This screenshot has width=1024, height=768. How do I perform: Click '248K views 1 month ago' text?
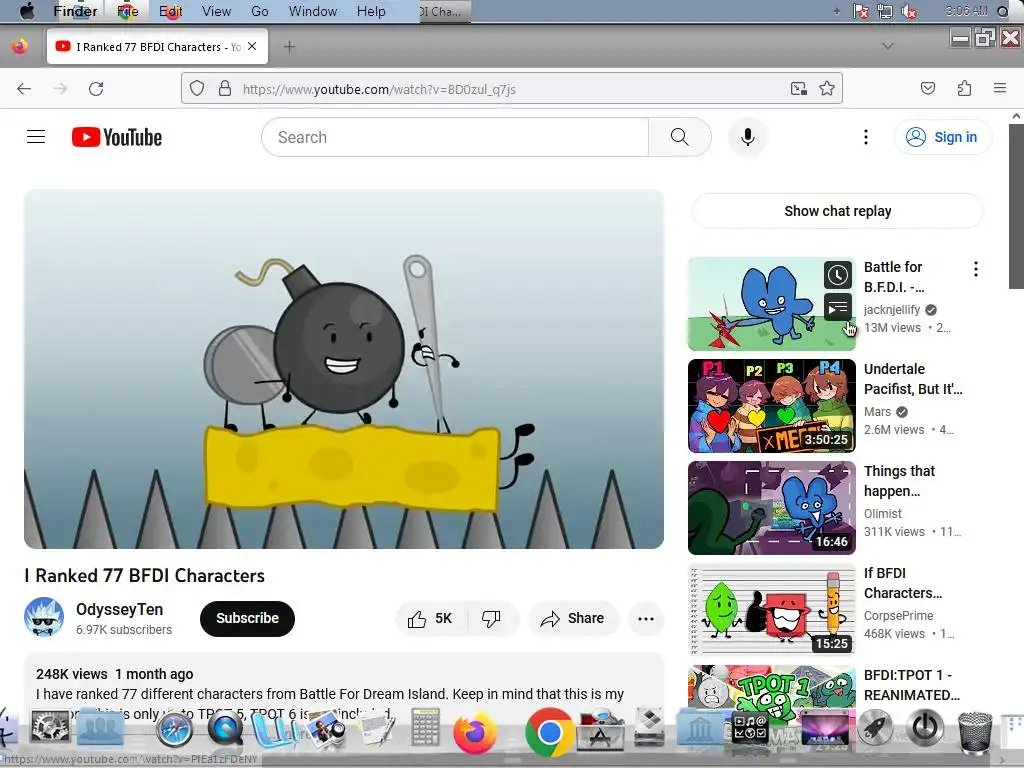point(115,674)
